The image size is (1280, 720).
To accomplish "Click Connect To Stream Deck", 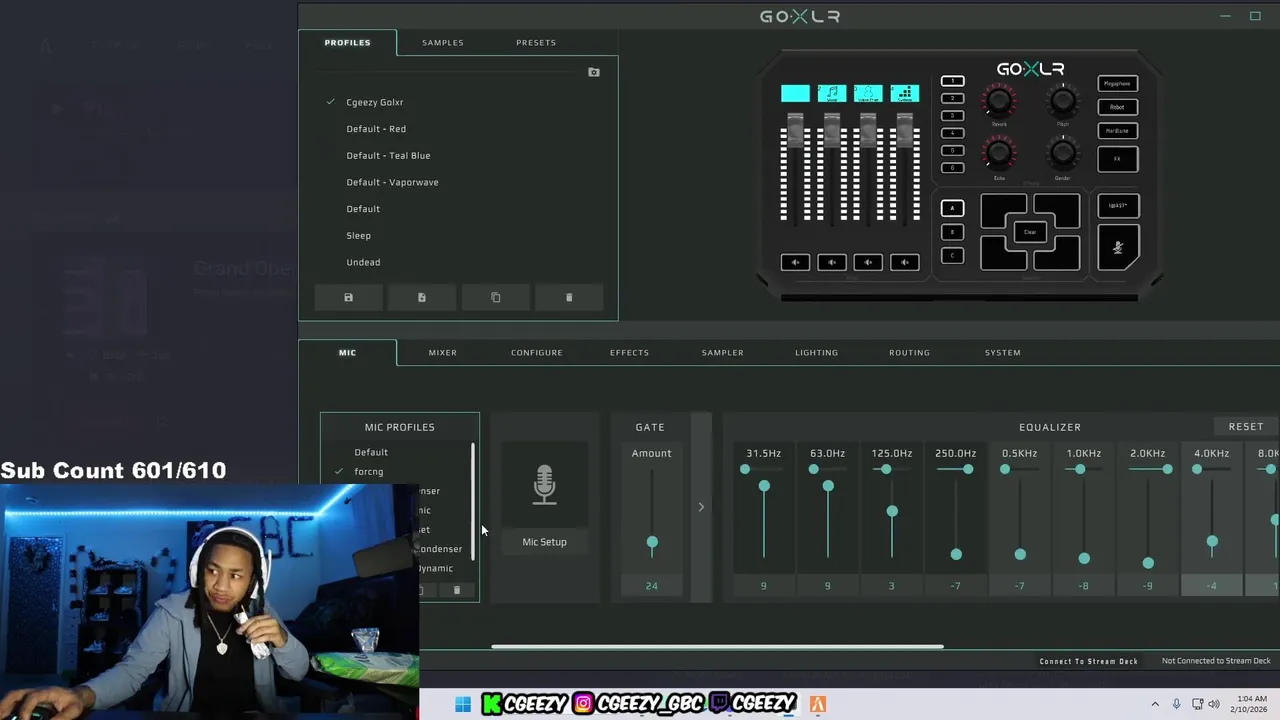I will [1088, 661].
